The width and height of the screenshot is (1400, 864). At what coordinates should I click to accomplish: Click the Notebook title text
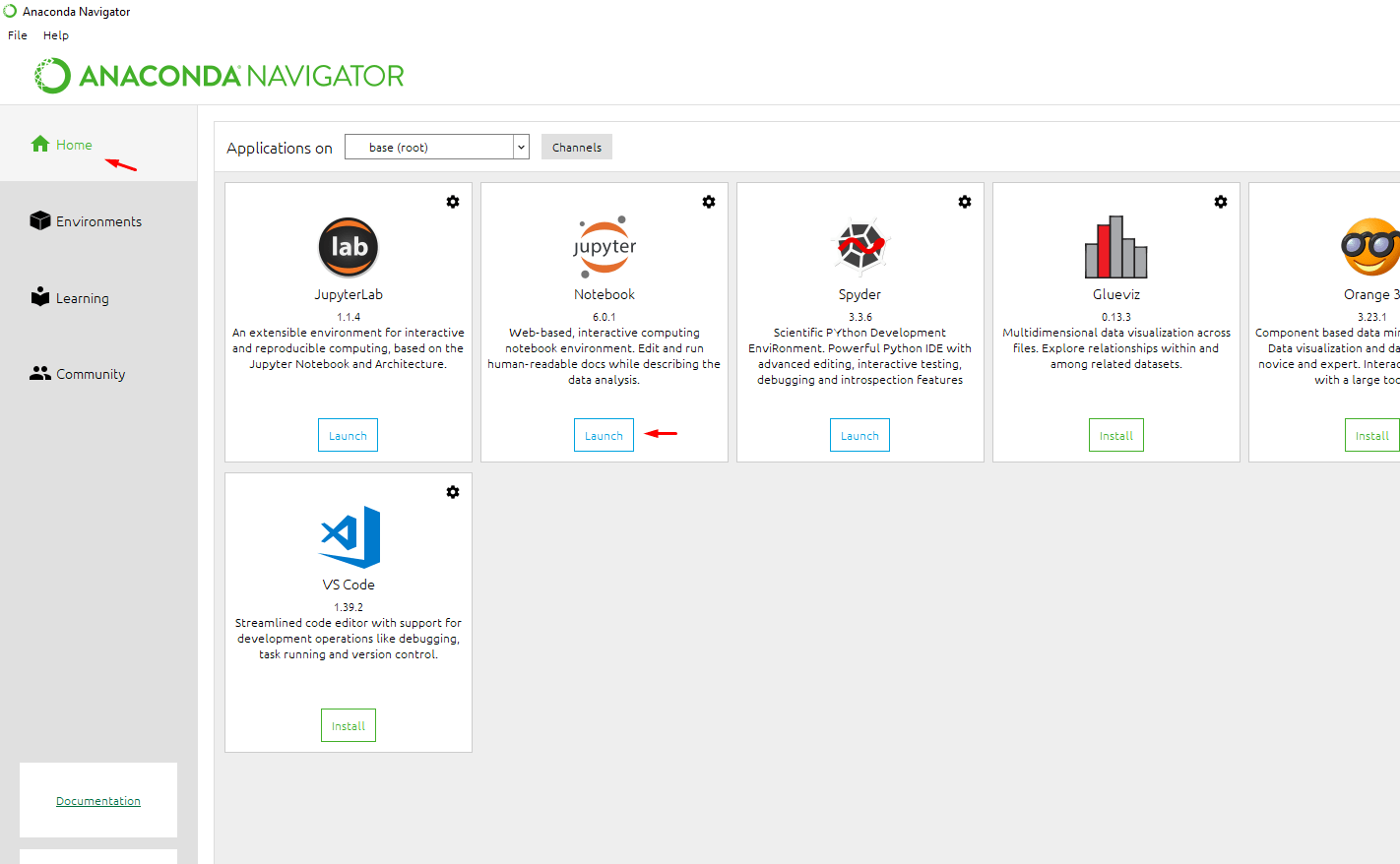pyautogui.click(x=605, y=294)
